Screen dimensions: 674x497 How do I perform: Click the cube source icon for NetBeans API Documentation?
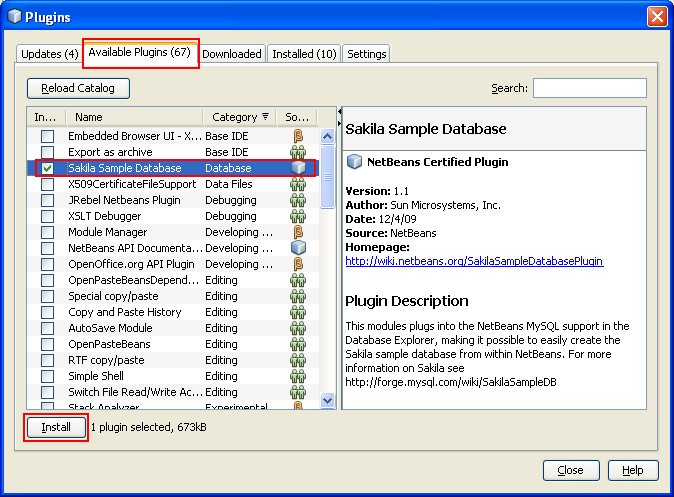tap(297, 248)
